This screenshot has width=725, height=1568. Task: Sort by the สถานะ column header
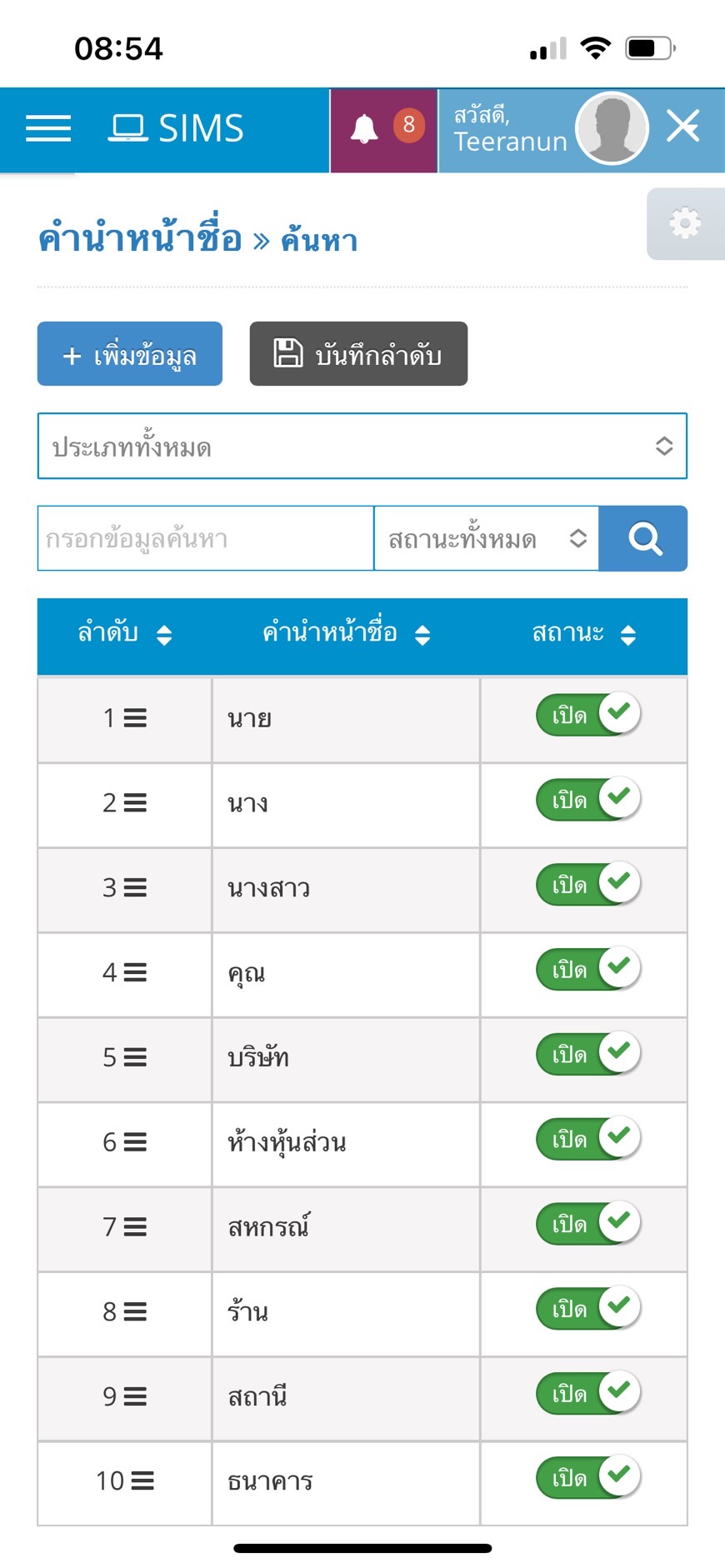pos(583,634)
